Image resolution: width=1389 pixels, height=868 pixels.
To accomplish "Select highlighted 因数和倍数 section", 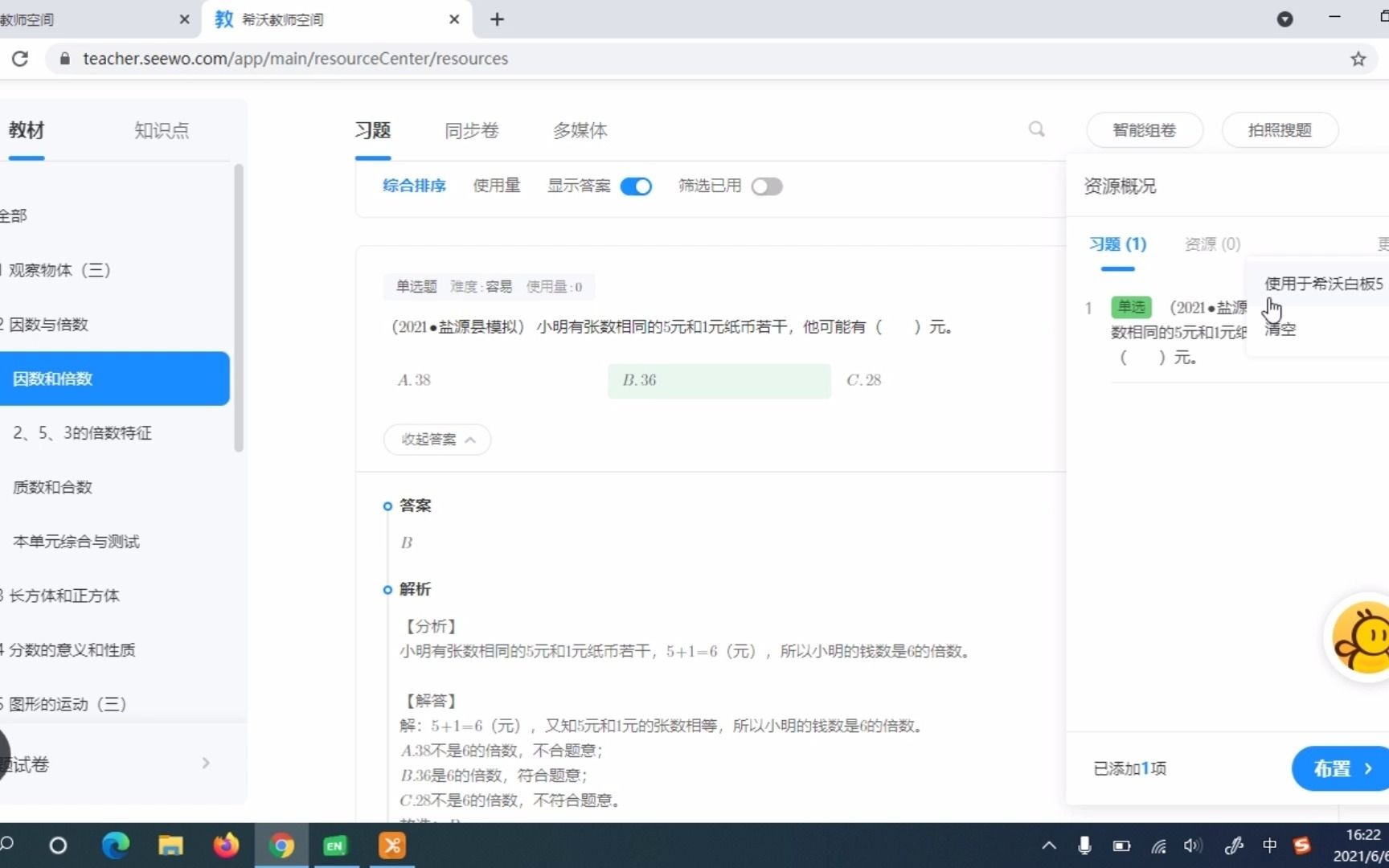I will (114, 379).
